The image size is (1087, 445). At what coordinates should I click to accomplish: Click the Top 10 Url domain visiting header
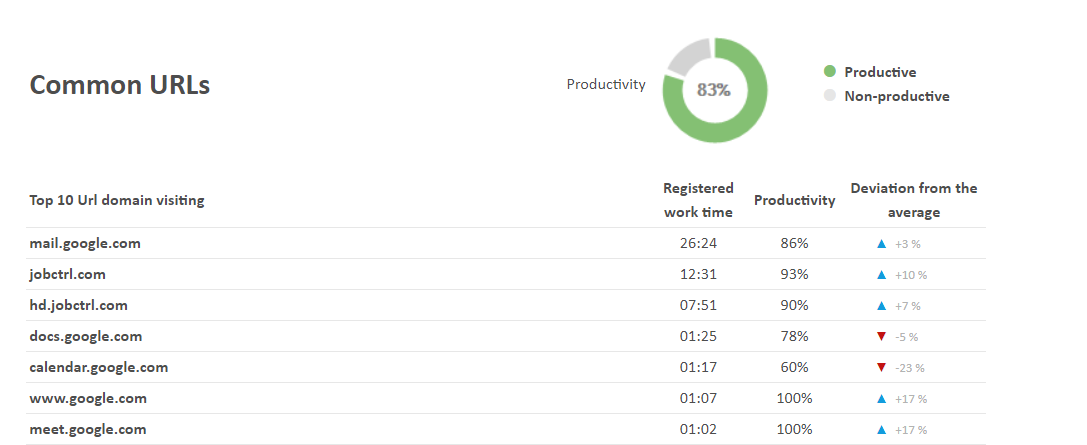116,200
